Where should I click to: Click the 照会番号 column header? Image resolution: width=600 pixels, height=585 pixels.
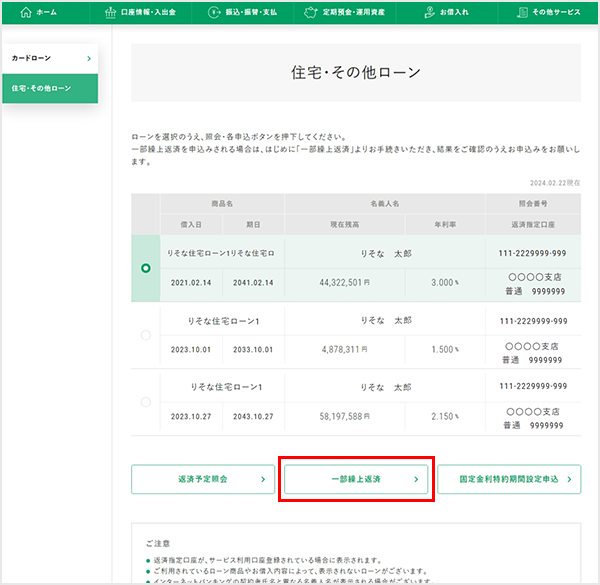click(533, 204)
